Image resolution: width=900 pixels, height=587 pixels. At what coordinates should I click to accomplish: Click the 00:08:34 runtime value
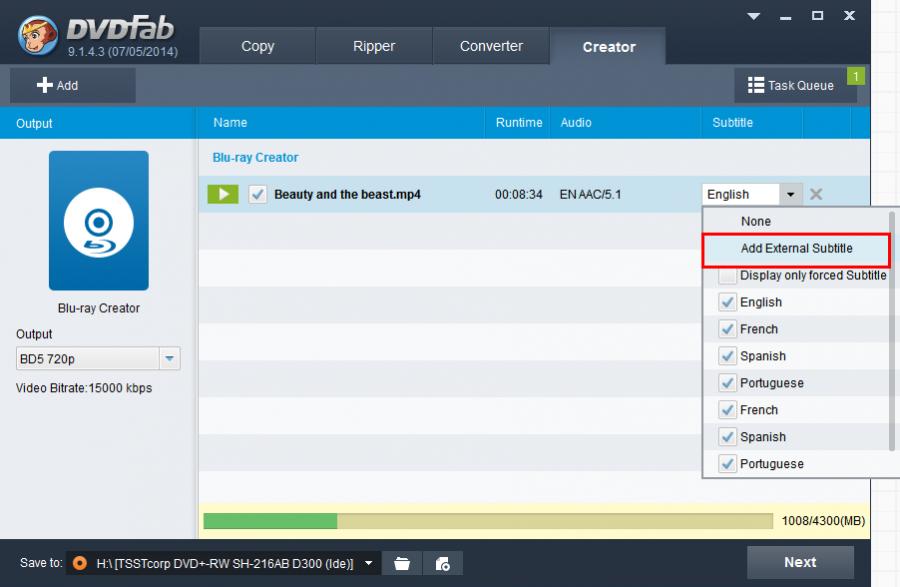tap(518, 195)
